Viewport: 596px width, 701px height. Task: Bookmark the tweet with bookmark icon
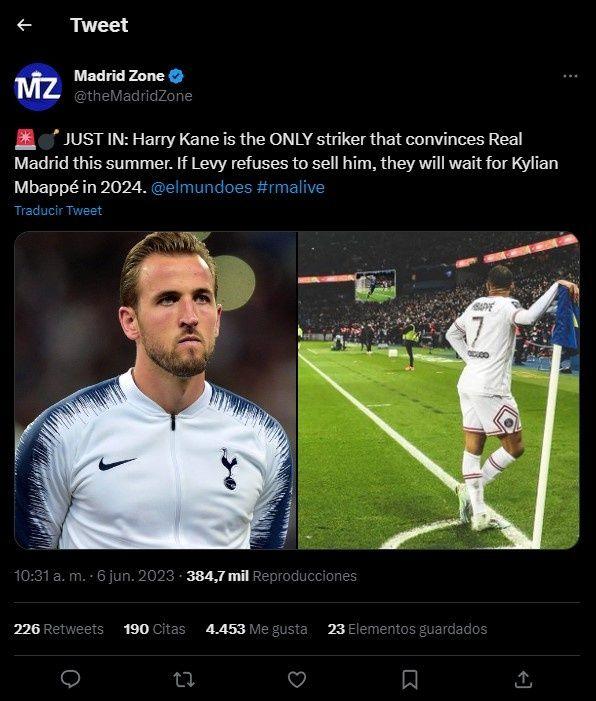tap(410, 680)
